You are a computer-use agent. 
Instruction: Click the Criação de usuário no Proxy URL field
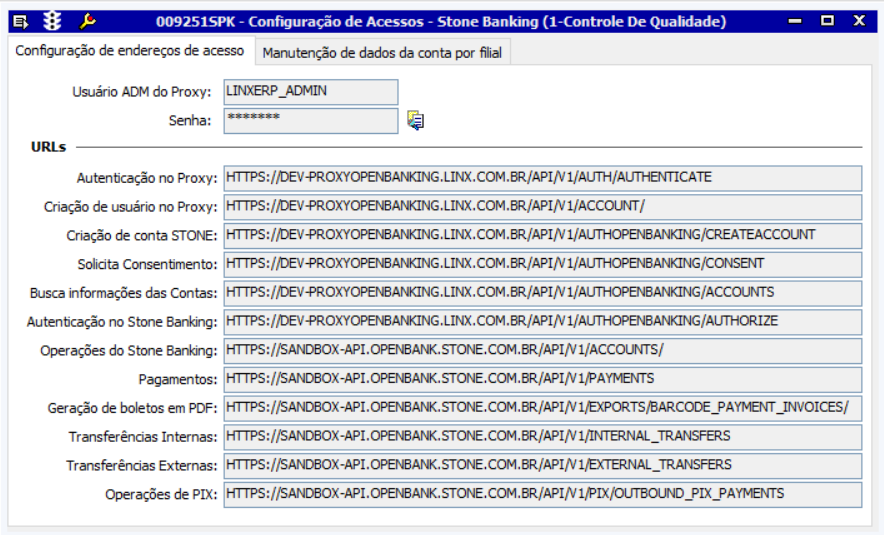coord(542,206)
